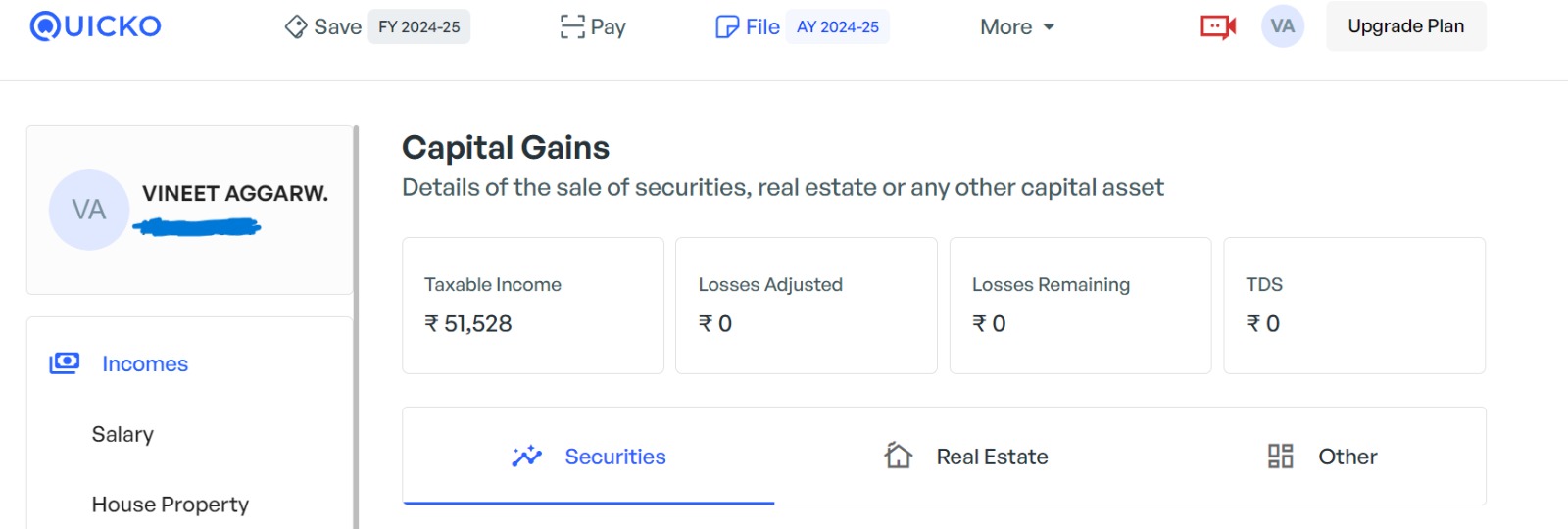Switch to the Real Estate tab
The image size is (1568, 529).
(965, 456)
